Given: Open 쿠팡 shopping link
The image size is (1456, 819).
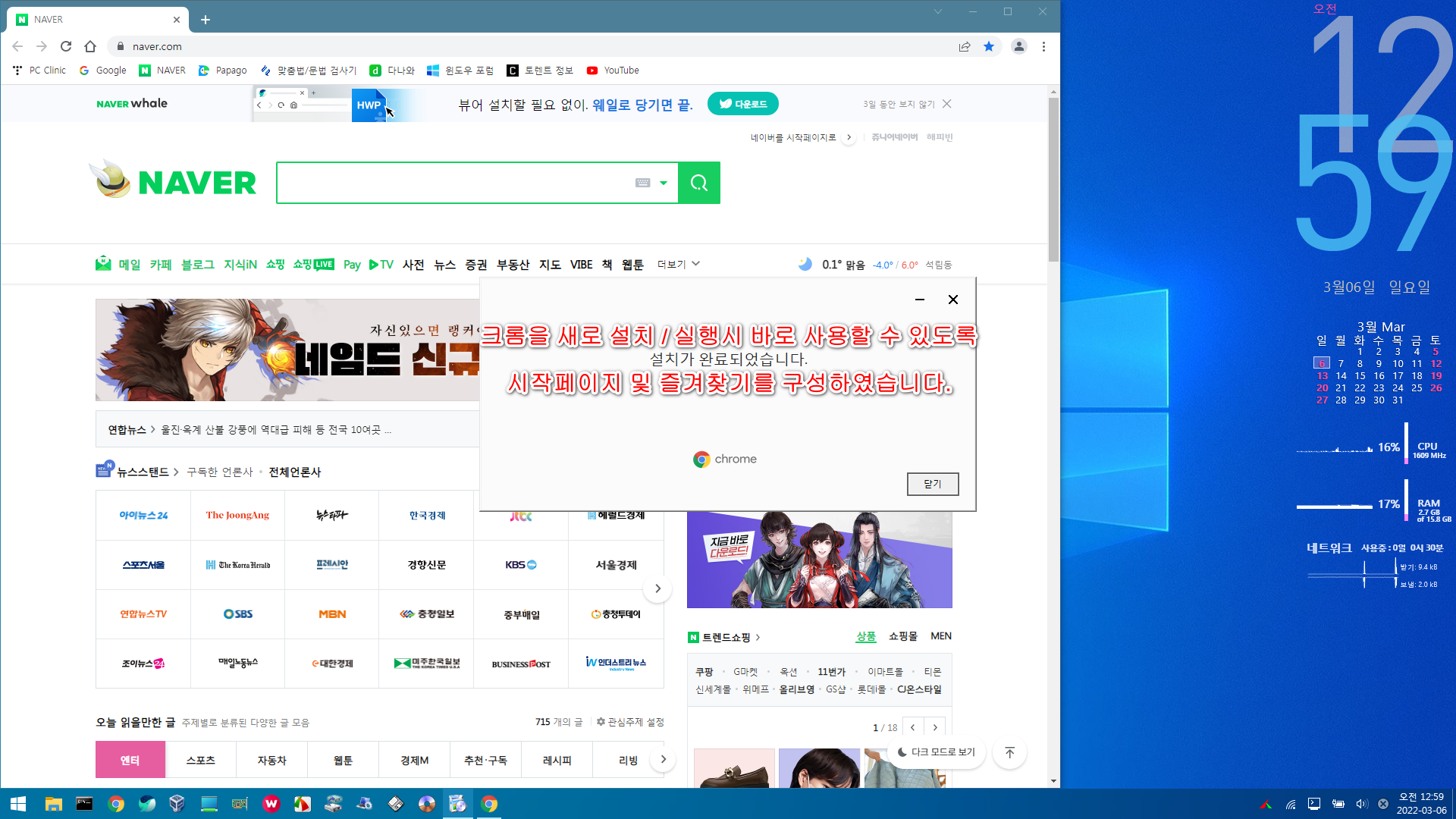Looking at the screenshot, I should (704, 672).
